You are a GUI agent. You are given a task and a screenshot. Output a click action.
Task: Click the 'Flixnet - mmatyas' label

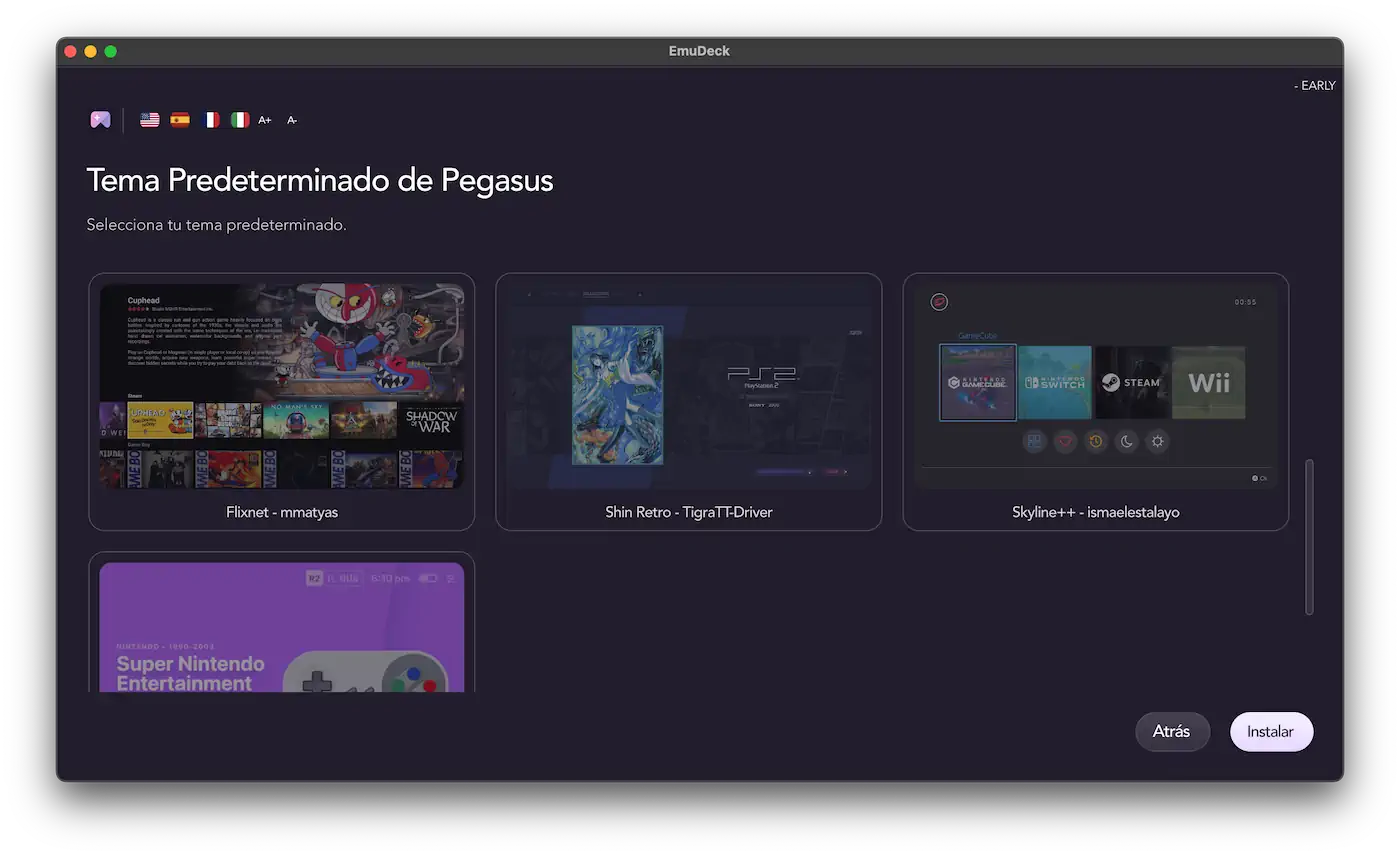pyautogui.click(x=282, y=512)
